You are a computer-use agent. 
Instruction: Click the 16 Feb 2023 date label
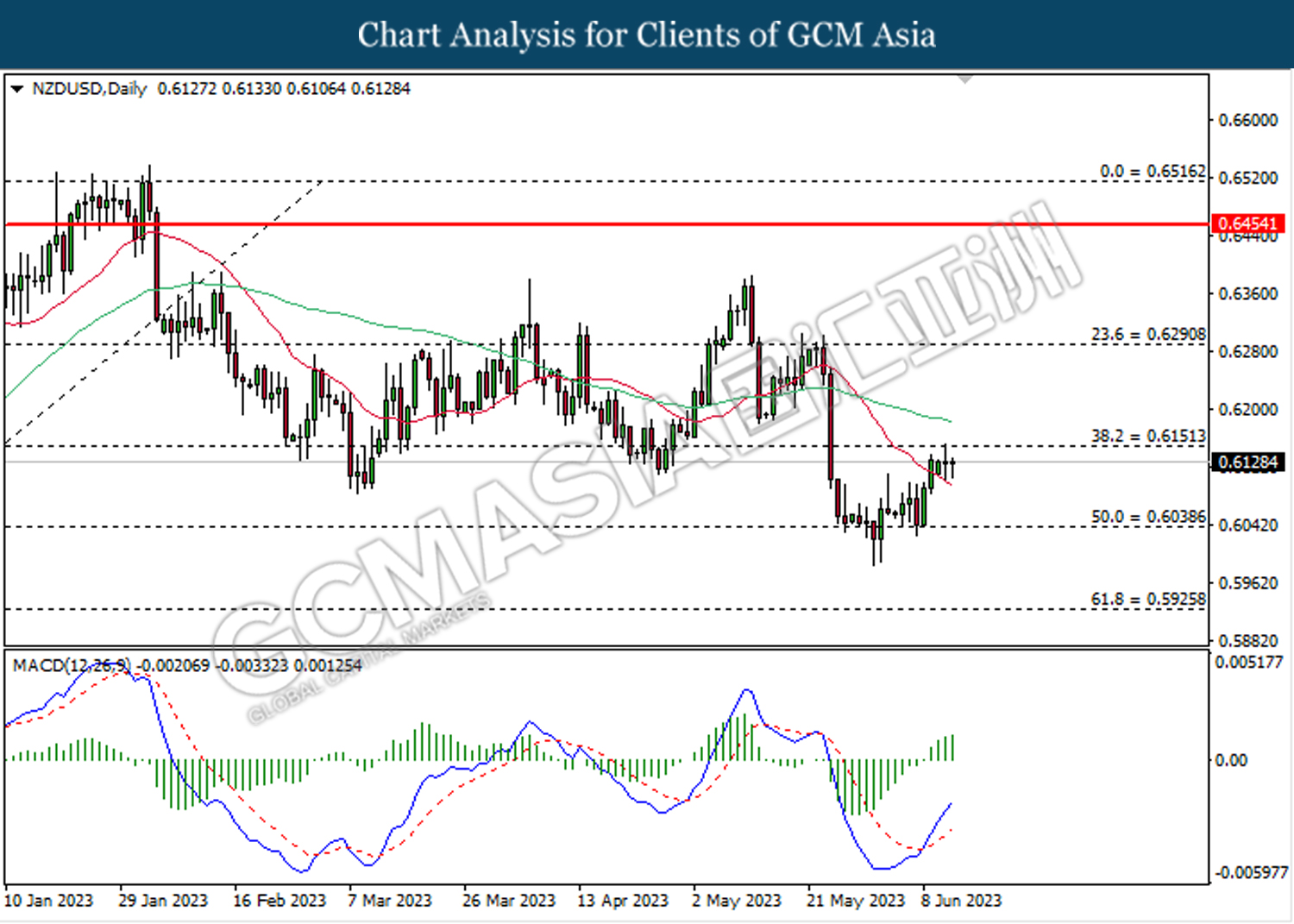tap(280, 901)
